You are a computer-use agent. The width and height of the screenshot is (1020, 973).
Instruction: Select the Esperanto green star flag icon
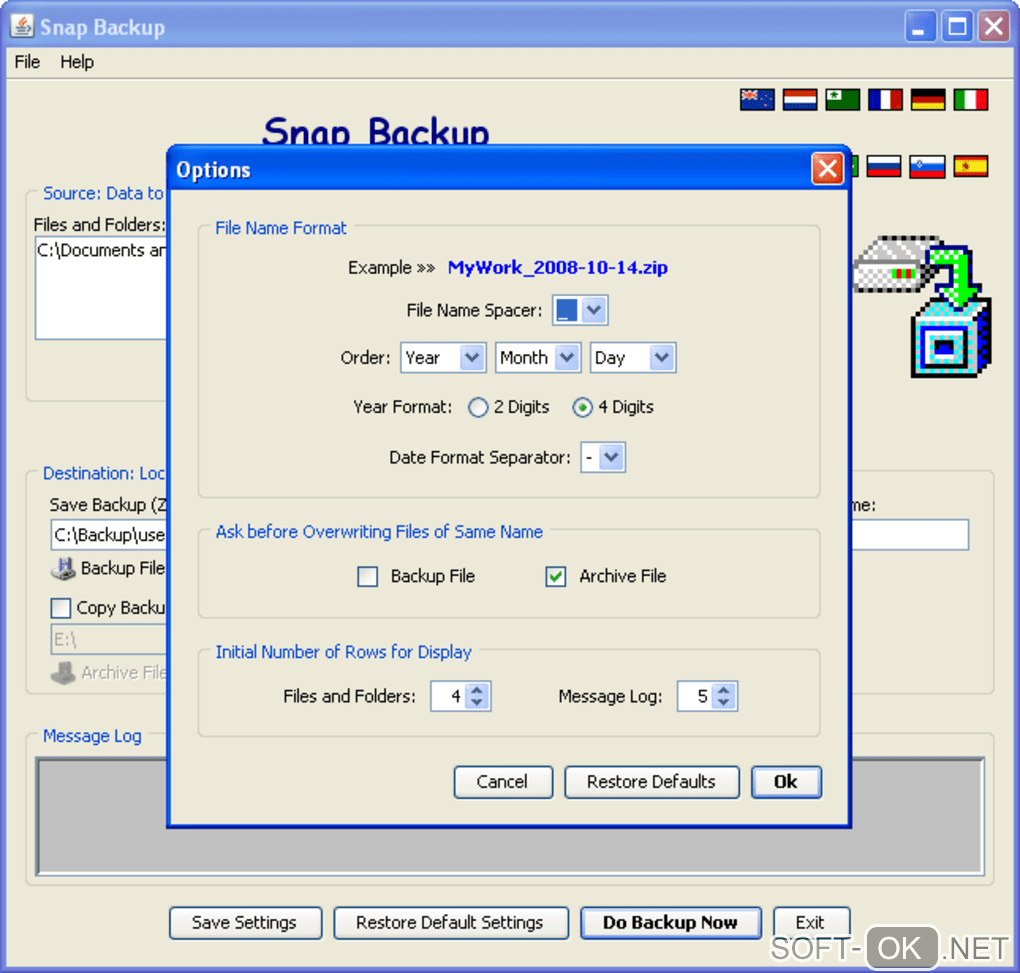842,100
